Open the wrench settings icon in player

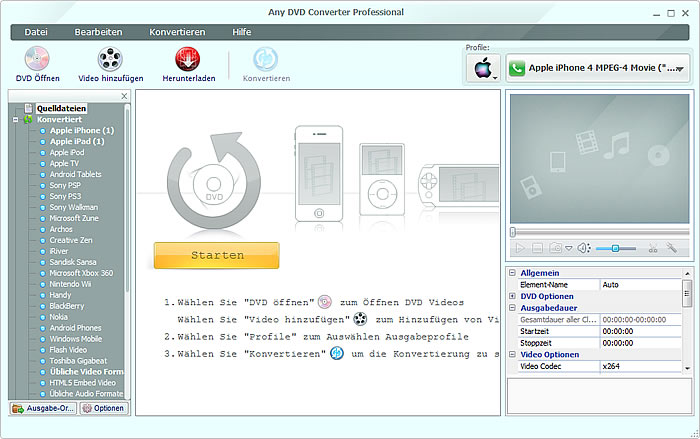coord(673,248)
